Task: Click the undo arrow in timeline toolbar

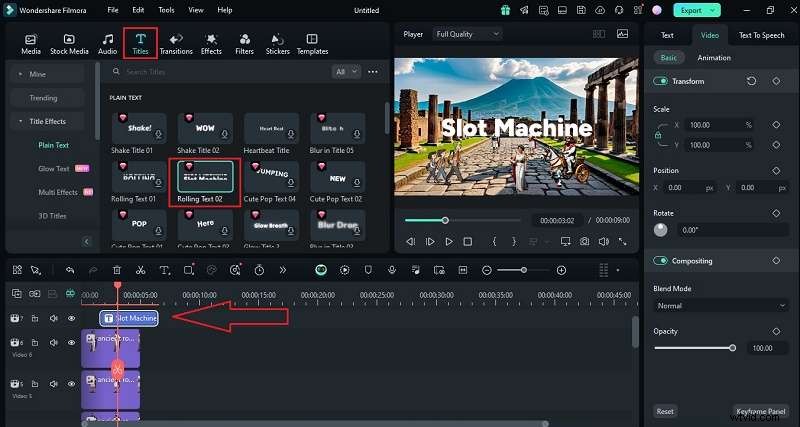Action: [69, 270]
